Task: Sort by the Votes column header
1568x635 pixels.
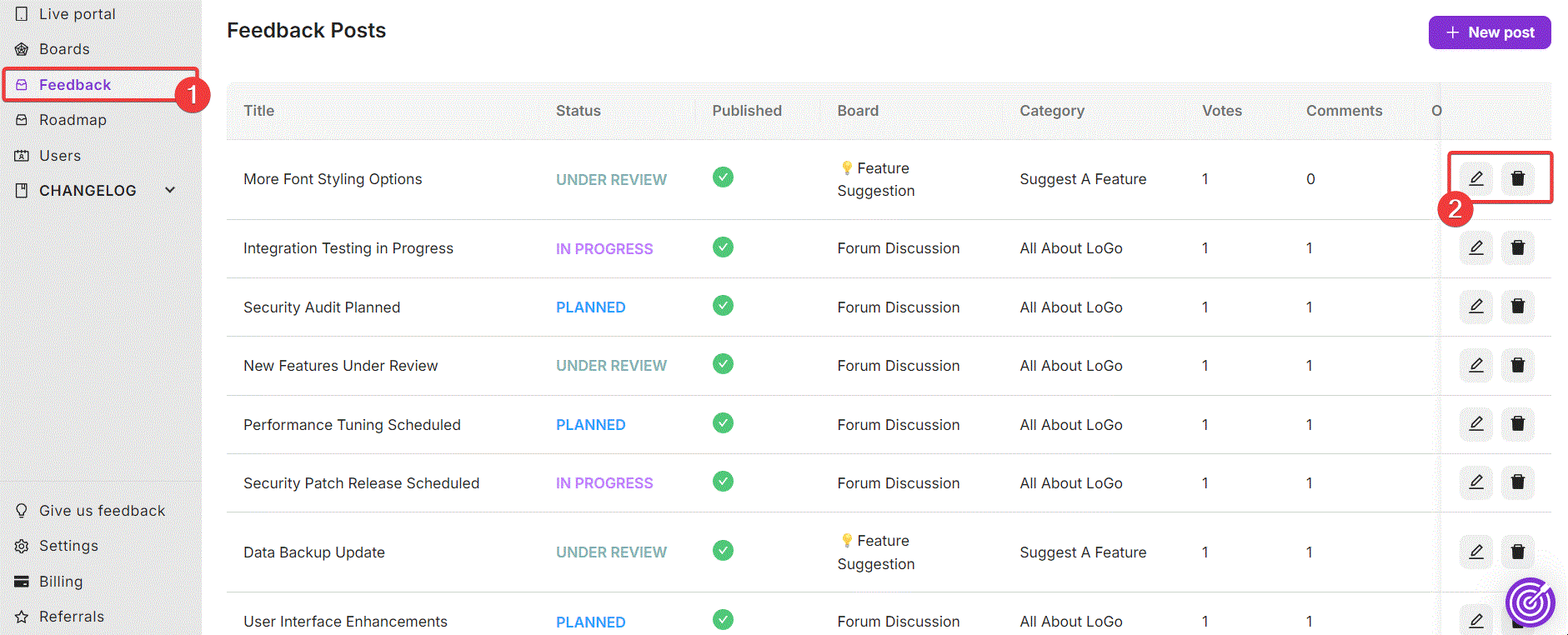Action: click(x=1222, y=111)
